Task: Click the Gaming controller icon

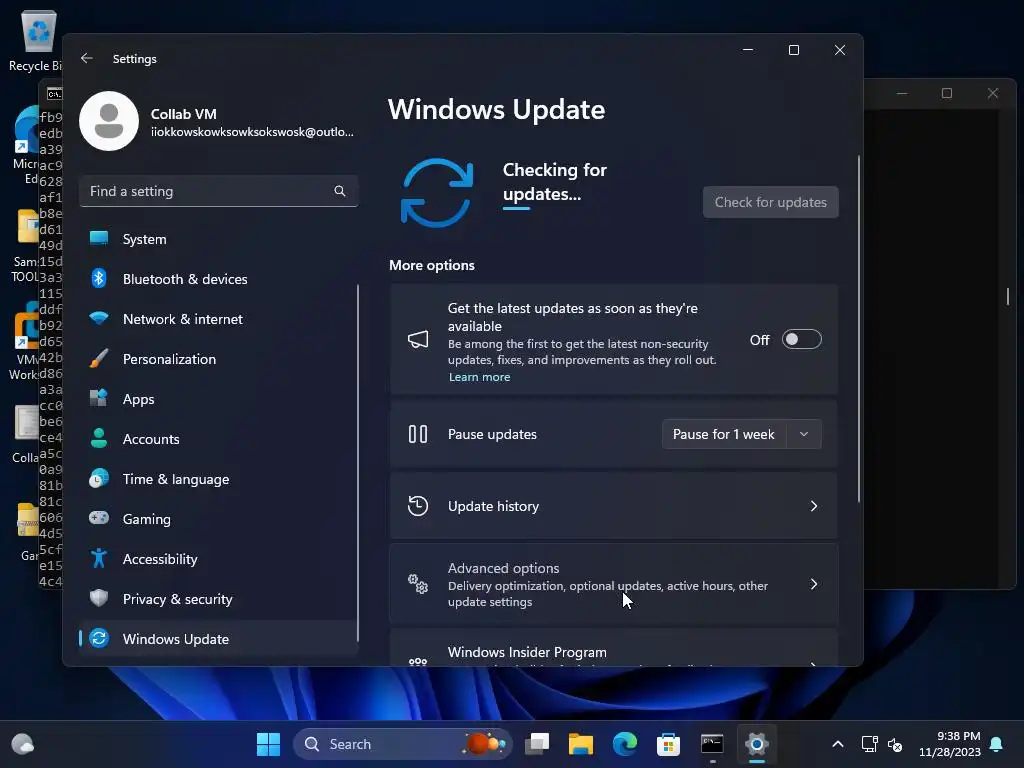Action: point(99,519)
